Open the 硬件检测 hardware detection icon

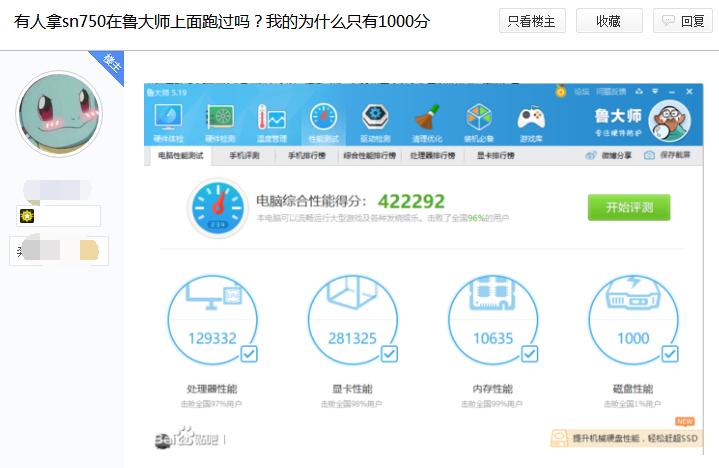[x=220, y=116]
